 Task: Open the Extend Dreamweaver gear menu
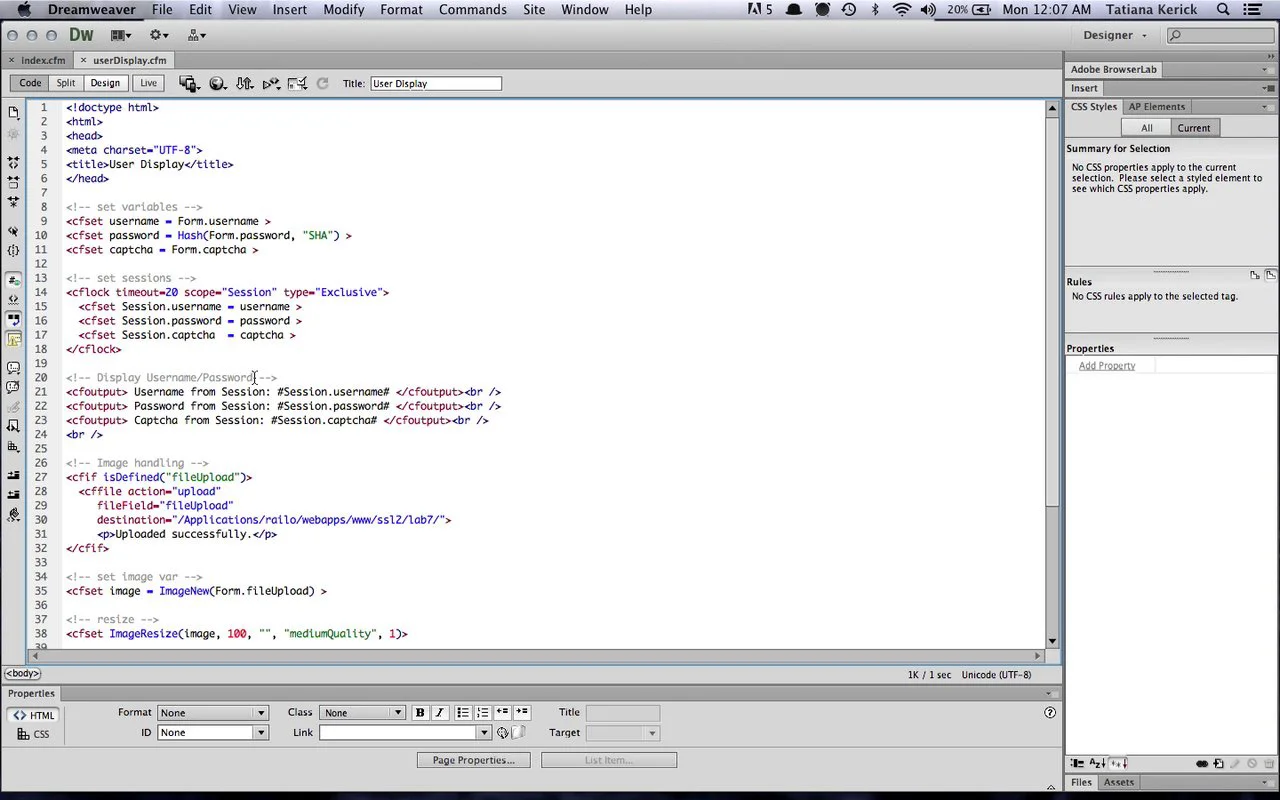159,35
